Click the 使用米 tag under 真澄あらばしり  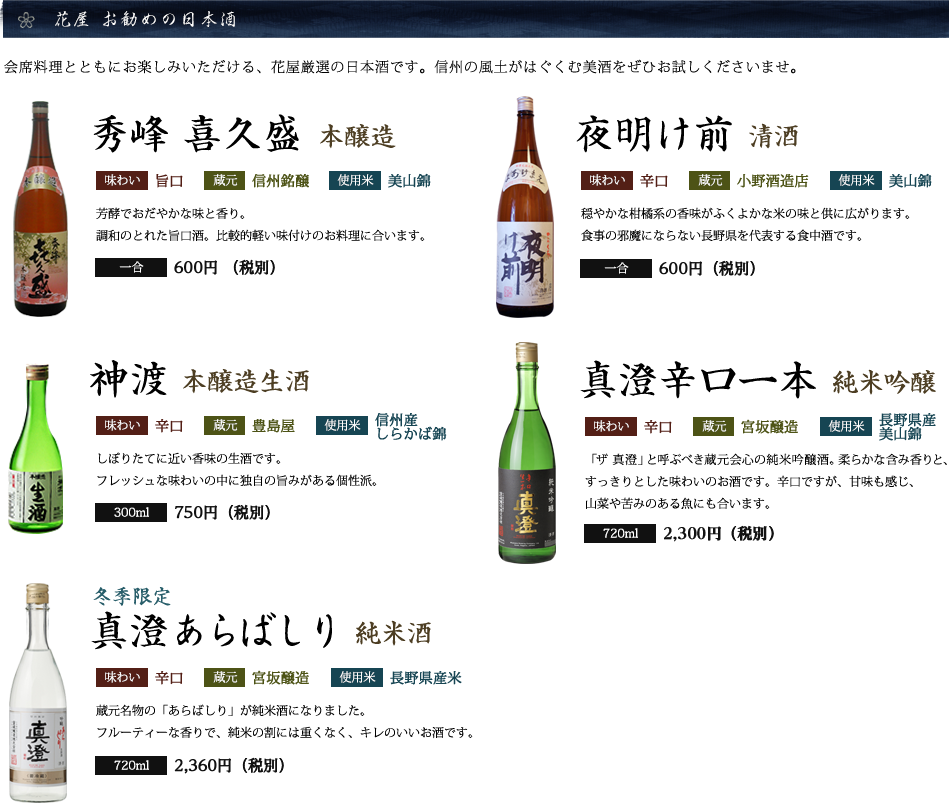(x=357, y=678)
